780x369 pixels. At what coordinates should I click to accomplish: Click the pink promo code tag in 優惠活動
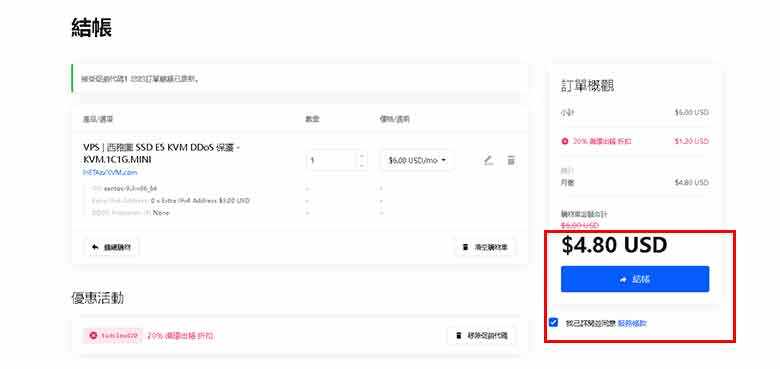(113, 336)
